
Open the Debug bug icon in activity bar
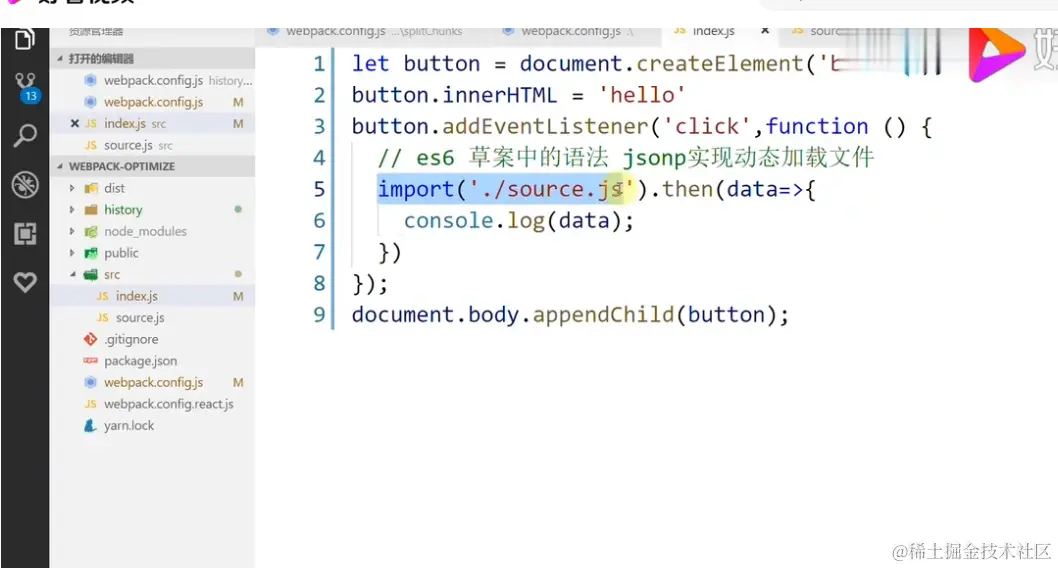click(x=25, y=184)
